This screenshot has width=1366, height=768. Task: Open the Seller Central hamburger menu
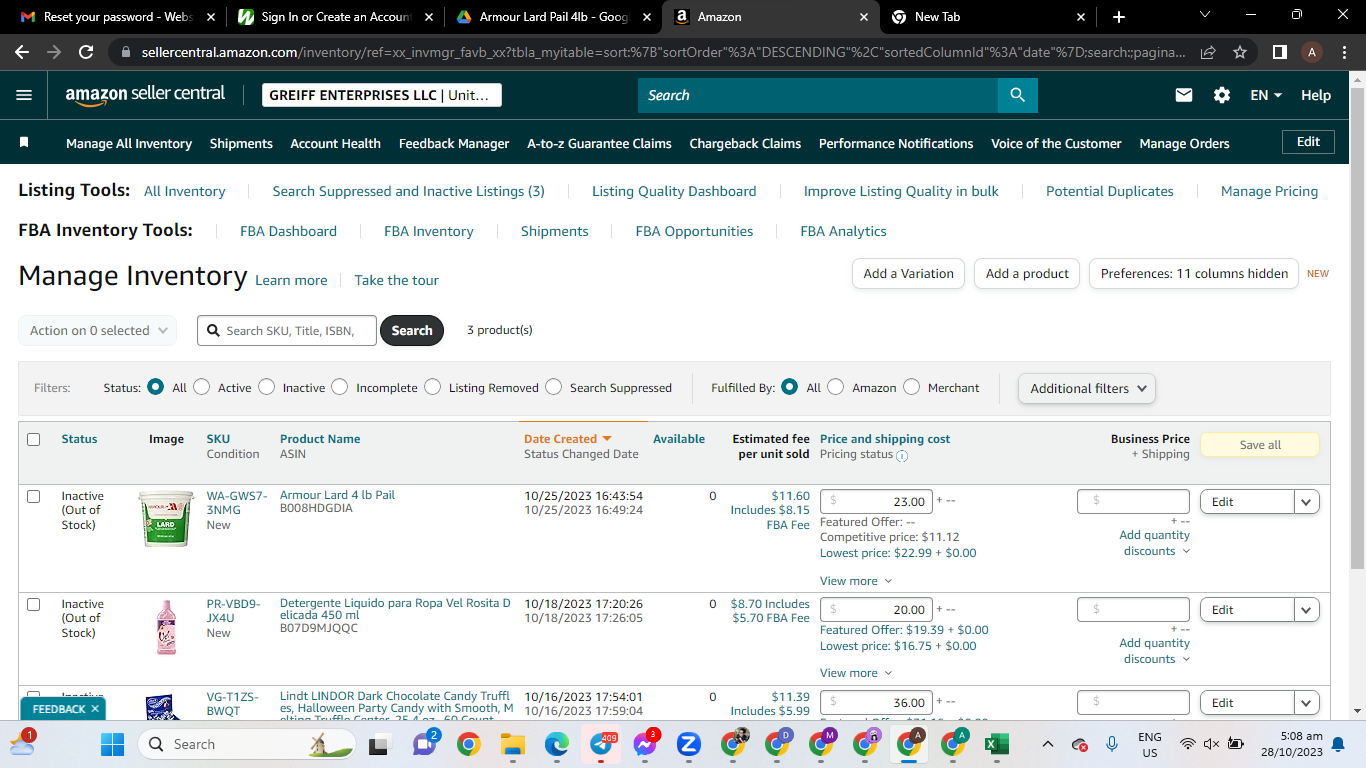coord(24,95)
